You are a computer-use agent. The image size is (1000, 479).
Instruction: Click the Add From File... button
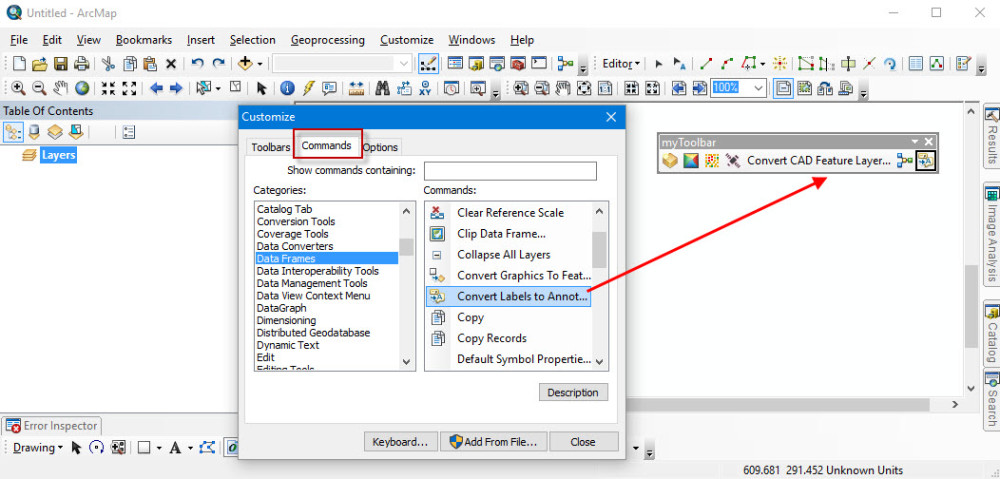click(x=494, y=441)
